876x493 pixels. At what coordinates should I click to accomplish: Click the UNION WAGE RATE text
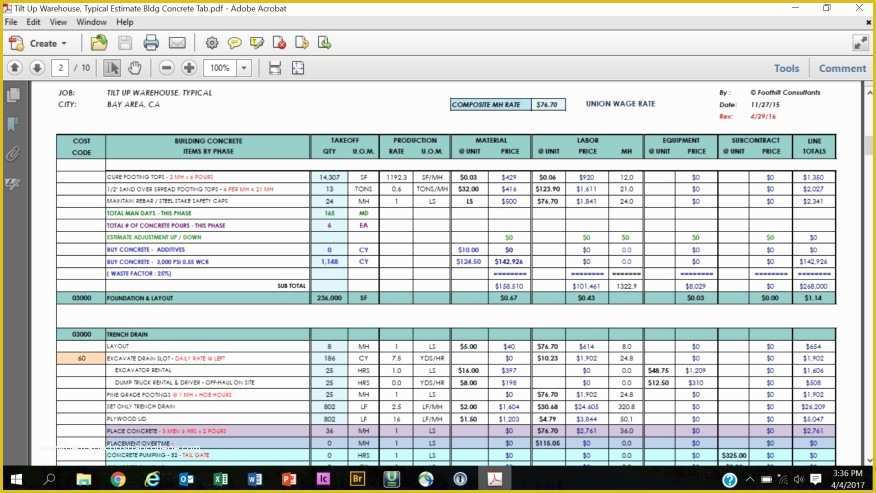click(620, 104)
